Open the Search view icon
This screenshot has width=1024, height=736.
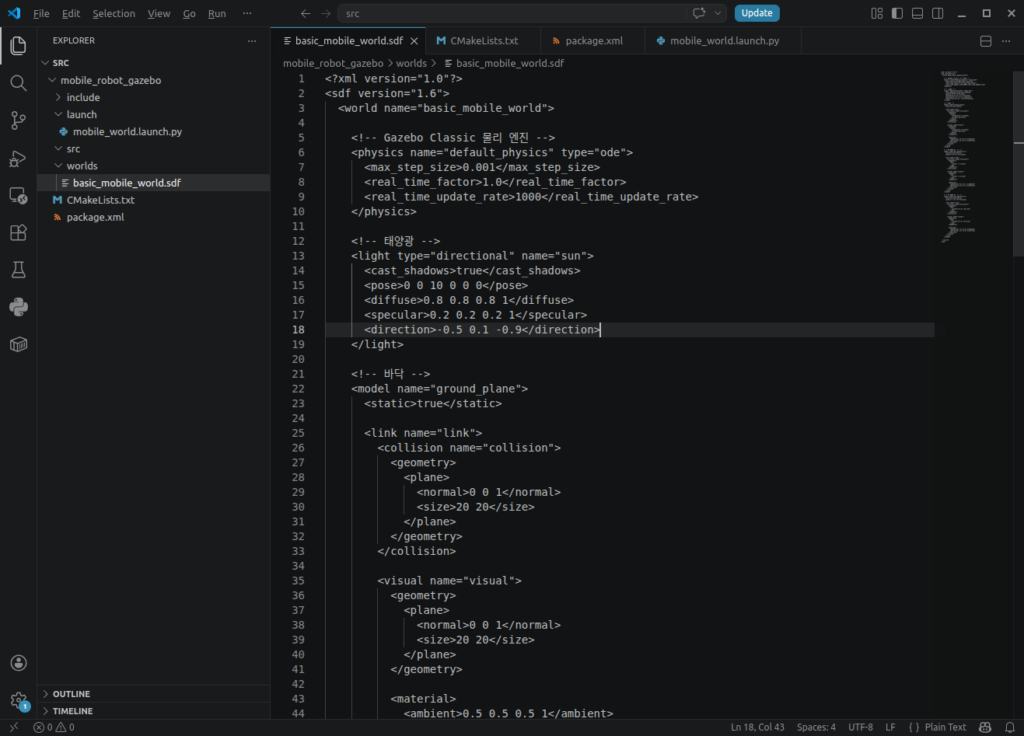tap(18, 83)
